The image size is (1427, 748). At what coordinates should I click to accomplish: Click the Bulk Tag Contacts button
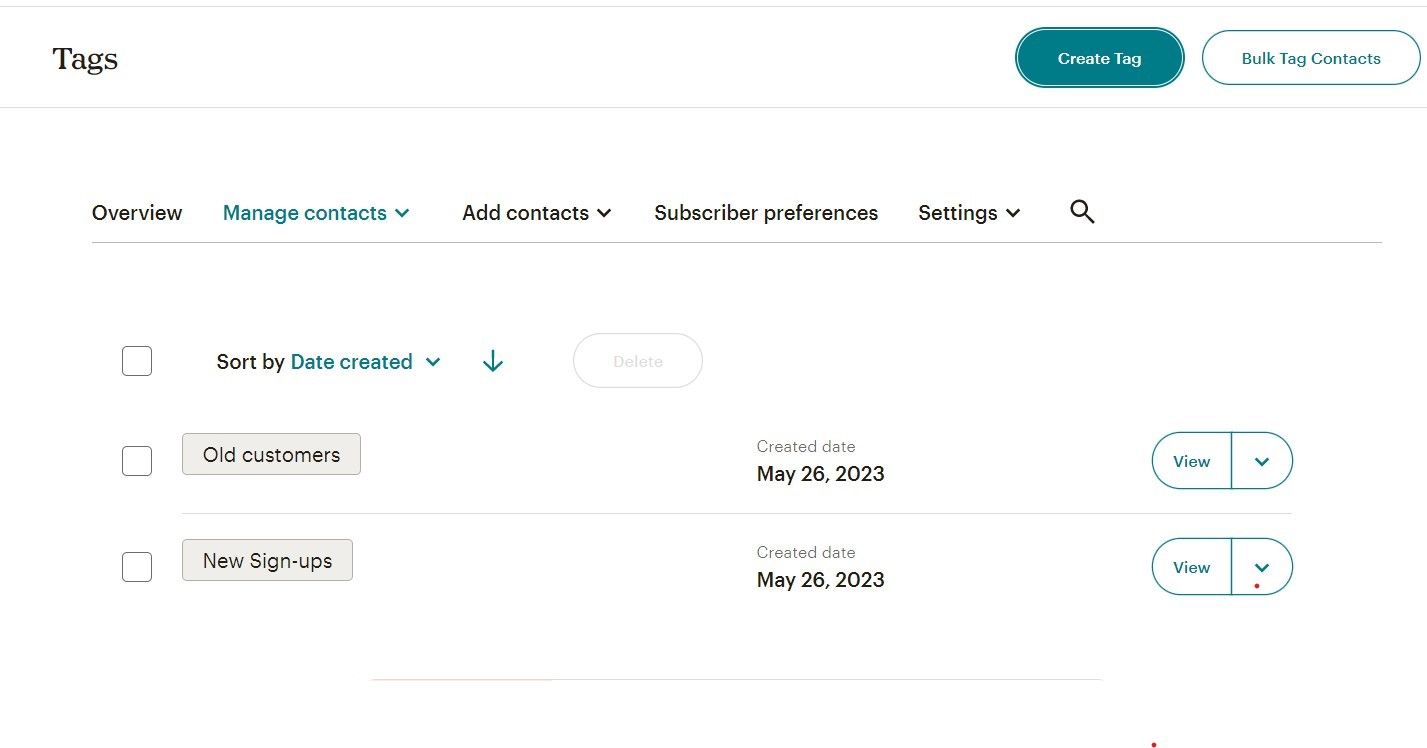[1310, 58]
